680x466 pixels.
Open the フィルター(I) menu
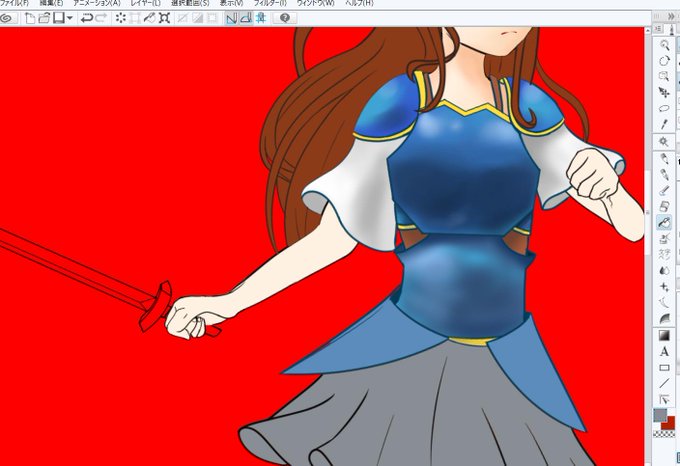pyautogui.click(x=270, y=3)
